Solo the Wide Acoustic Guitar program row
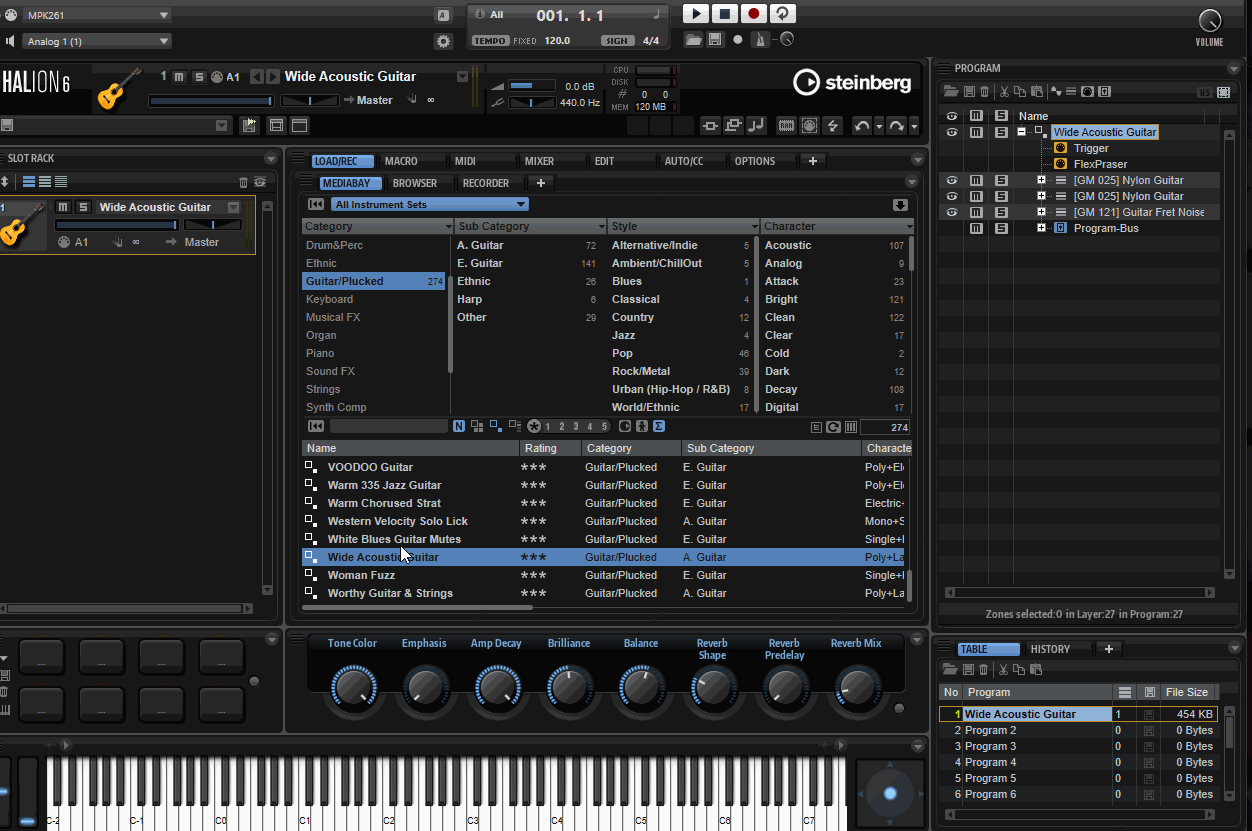Screen dimensions: 1252x831 pyautogui.click(x=1000, y=132)
